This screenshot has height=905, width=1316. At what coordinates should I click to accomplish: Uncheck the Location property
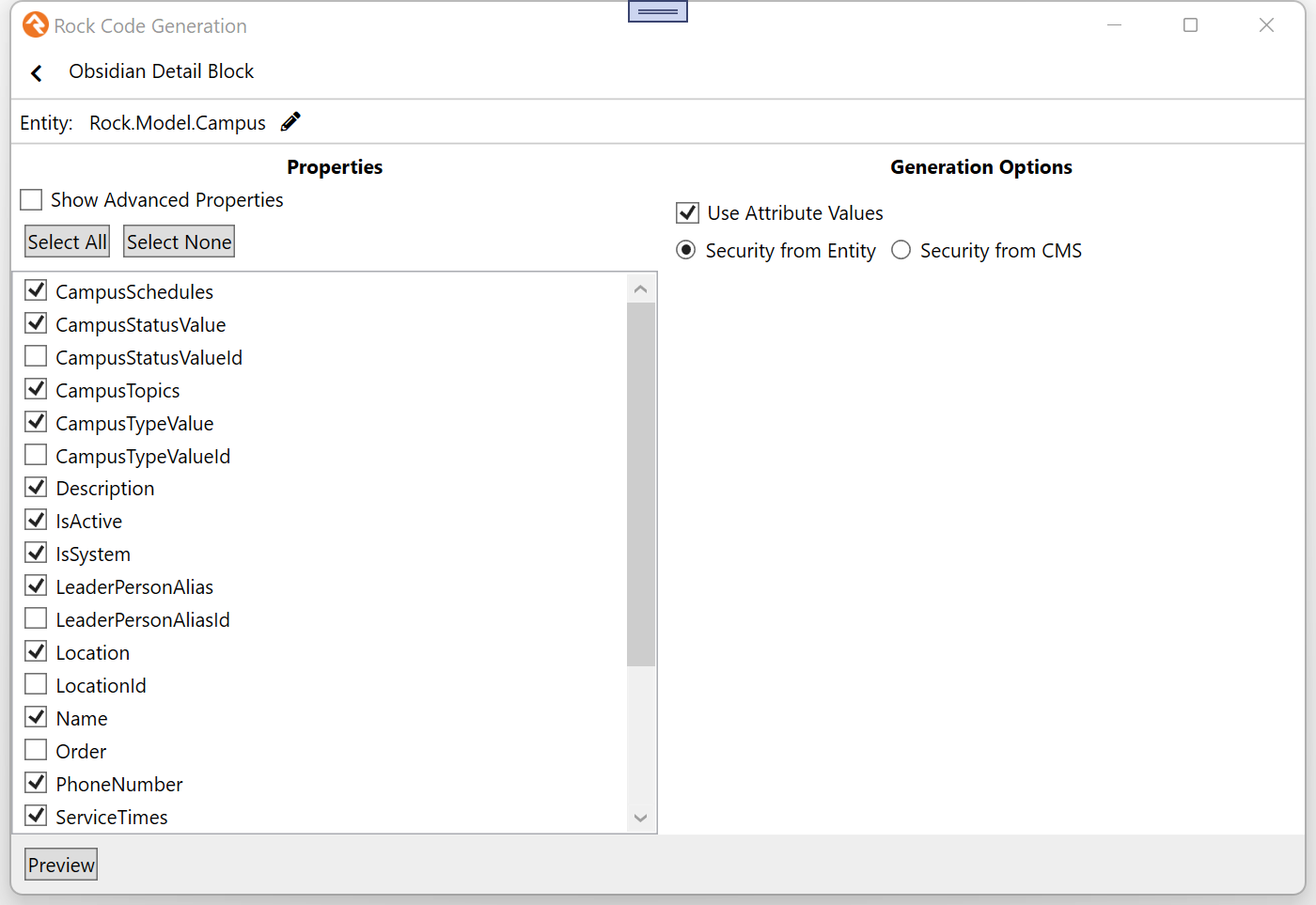pyautogui.click(x=36, y=651)
